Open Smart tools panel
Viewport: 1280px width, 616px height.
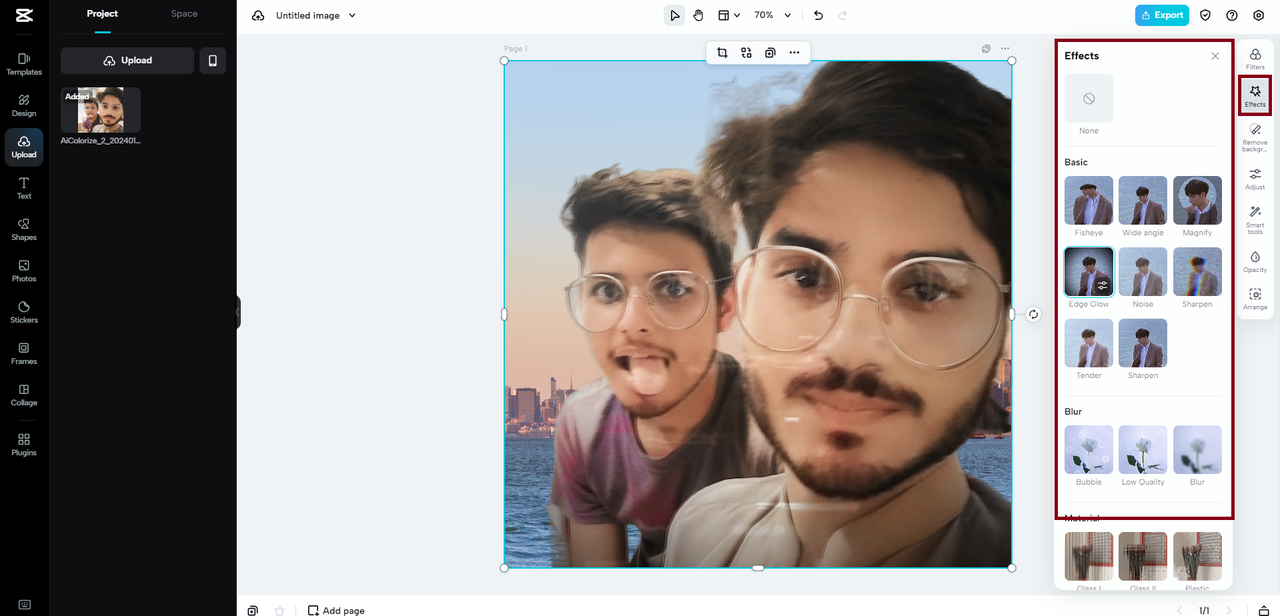click(x=1255, y=219)
